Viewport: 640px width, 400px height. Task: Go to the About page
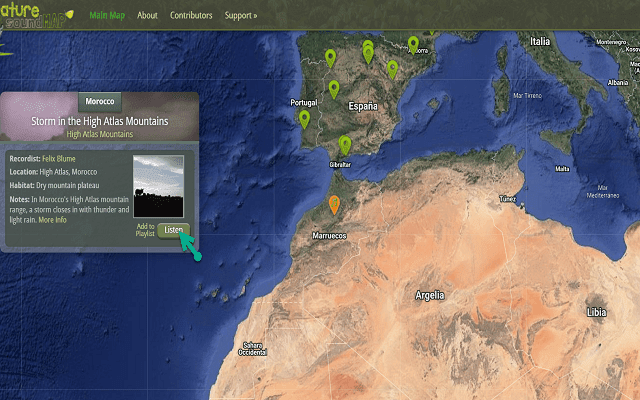click(x=147, y=16)
